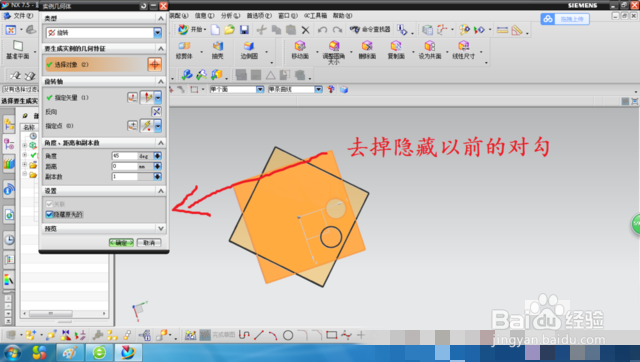Click the 选择对象 crosshair selection icon
The image size is (640, 362).
(154, 64)
